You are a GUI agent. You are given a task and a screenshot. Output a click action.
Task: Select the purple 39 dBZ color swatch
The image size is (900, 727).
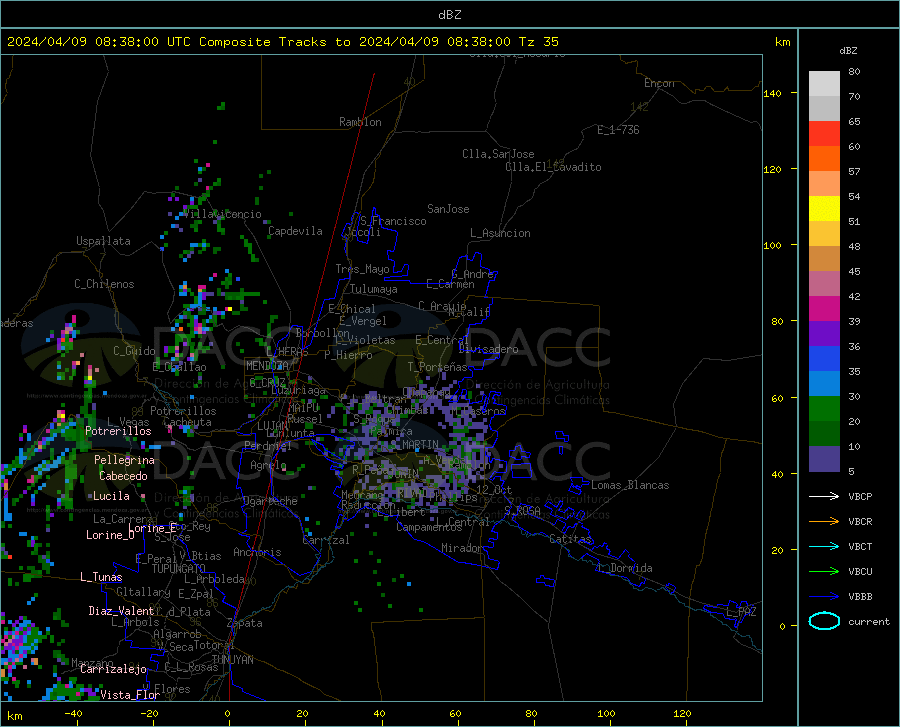824,333
